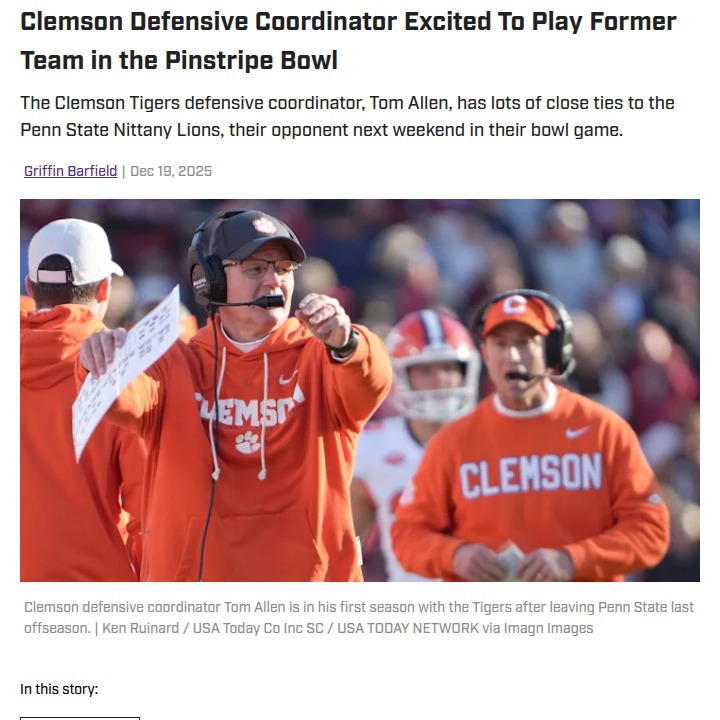Click the CLEMSON lettering on the right coach's sweatshirt
Viewport: 720px width, 720px height.
point(530,475)
